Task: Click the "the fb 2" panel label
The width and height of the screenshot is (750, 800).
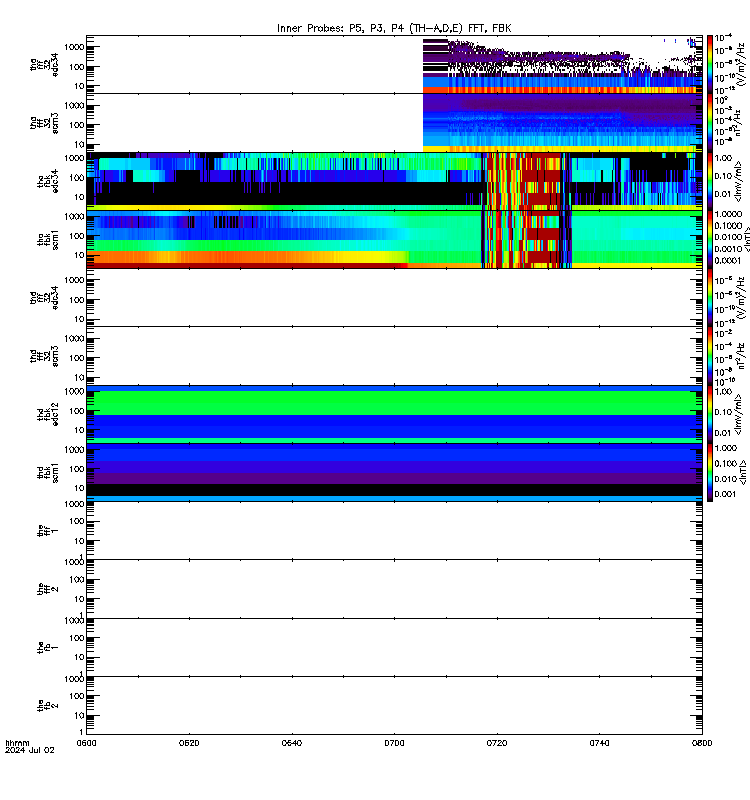Action: (x=48, y=705)
